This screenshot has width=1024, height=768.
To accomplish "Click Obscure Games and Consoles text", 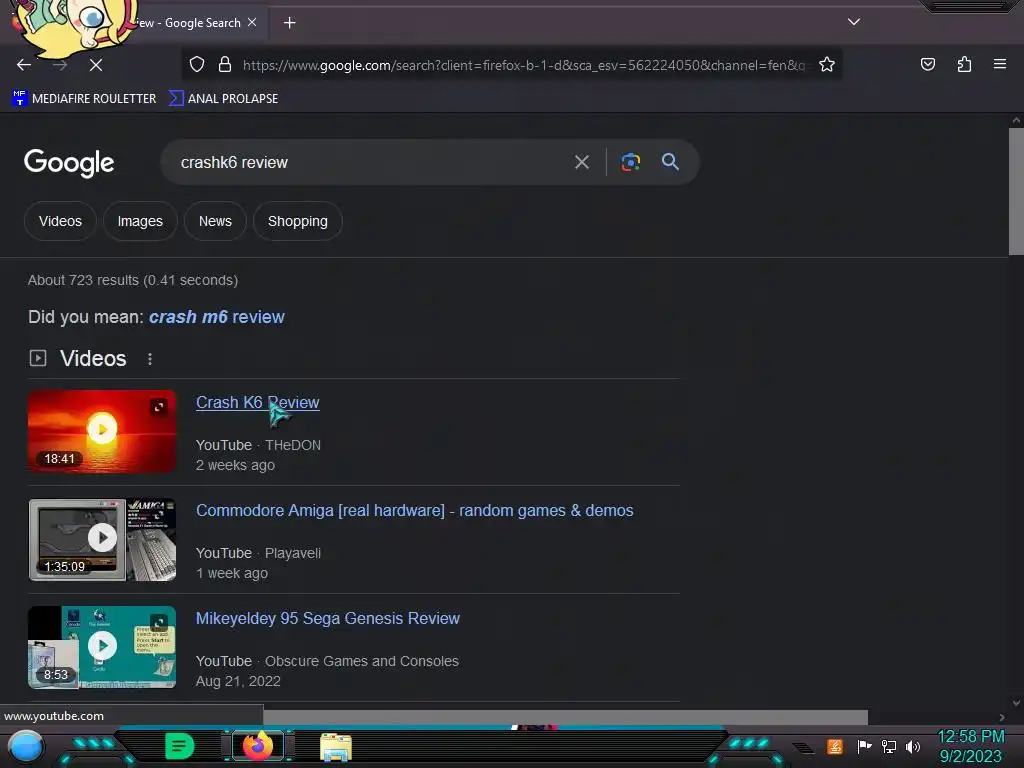I will [362, 661].
